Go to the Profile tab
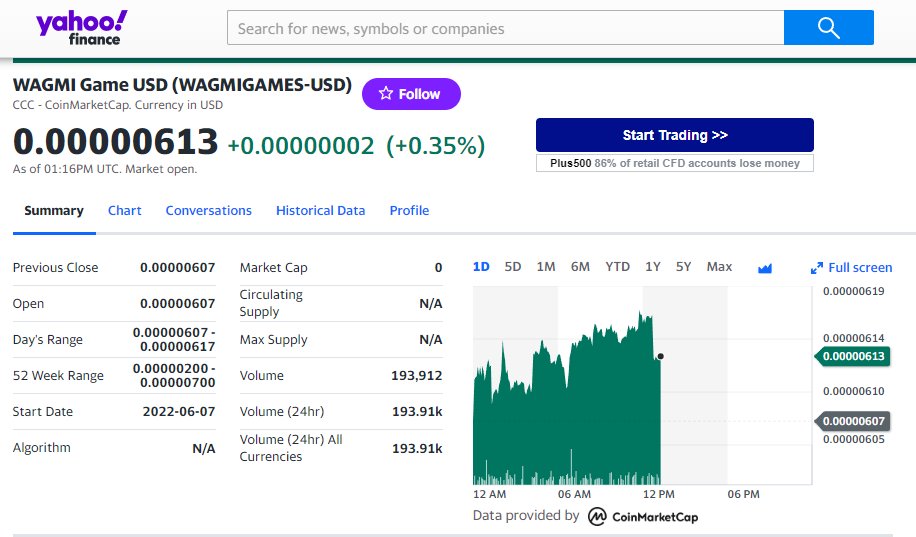Viewport: 916px width, 537px height. [410, 210]
